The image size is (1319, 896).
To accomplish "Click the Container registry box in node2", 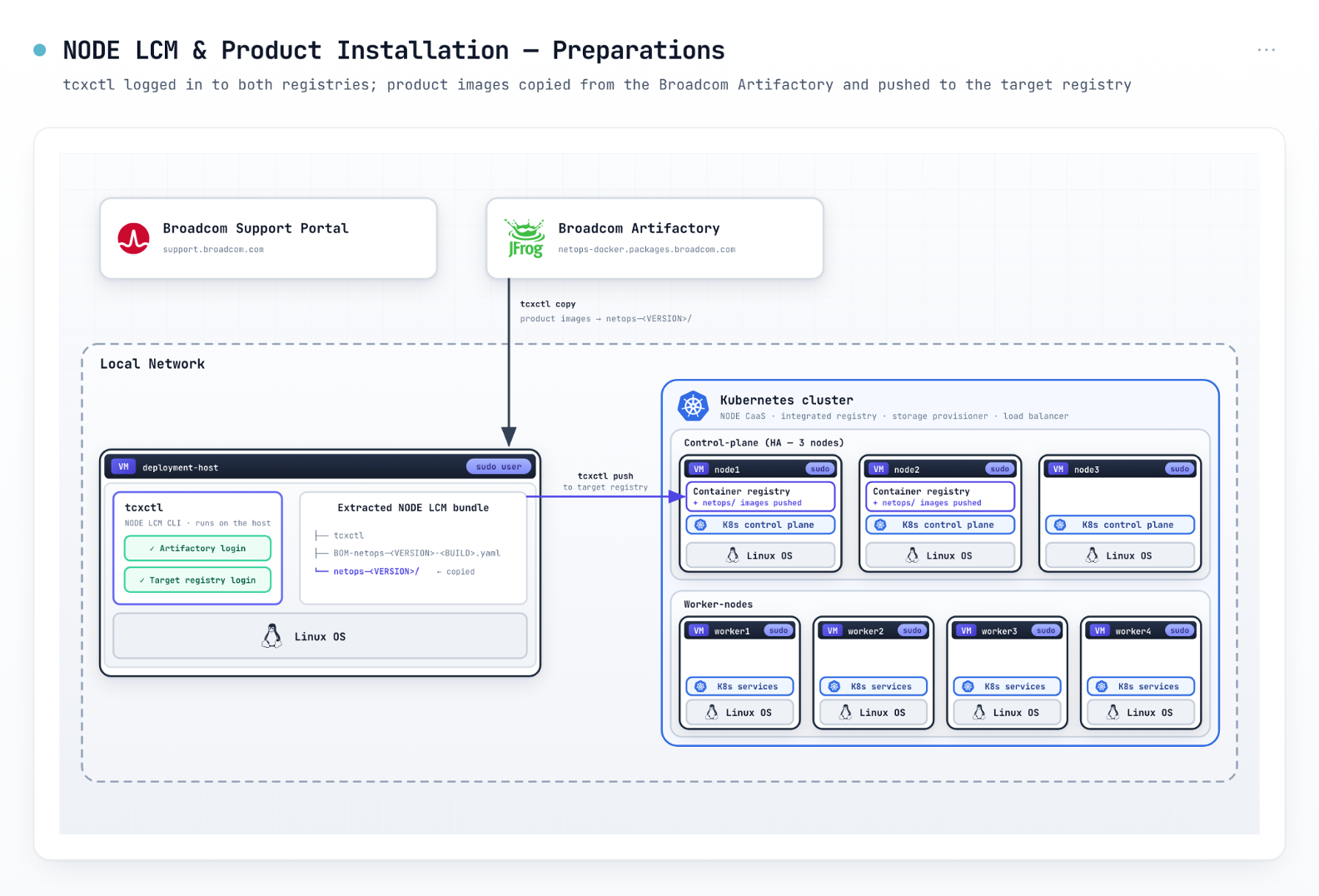I will (x=940, y=496).
